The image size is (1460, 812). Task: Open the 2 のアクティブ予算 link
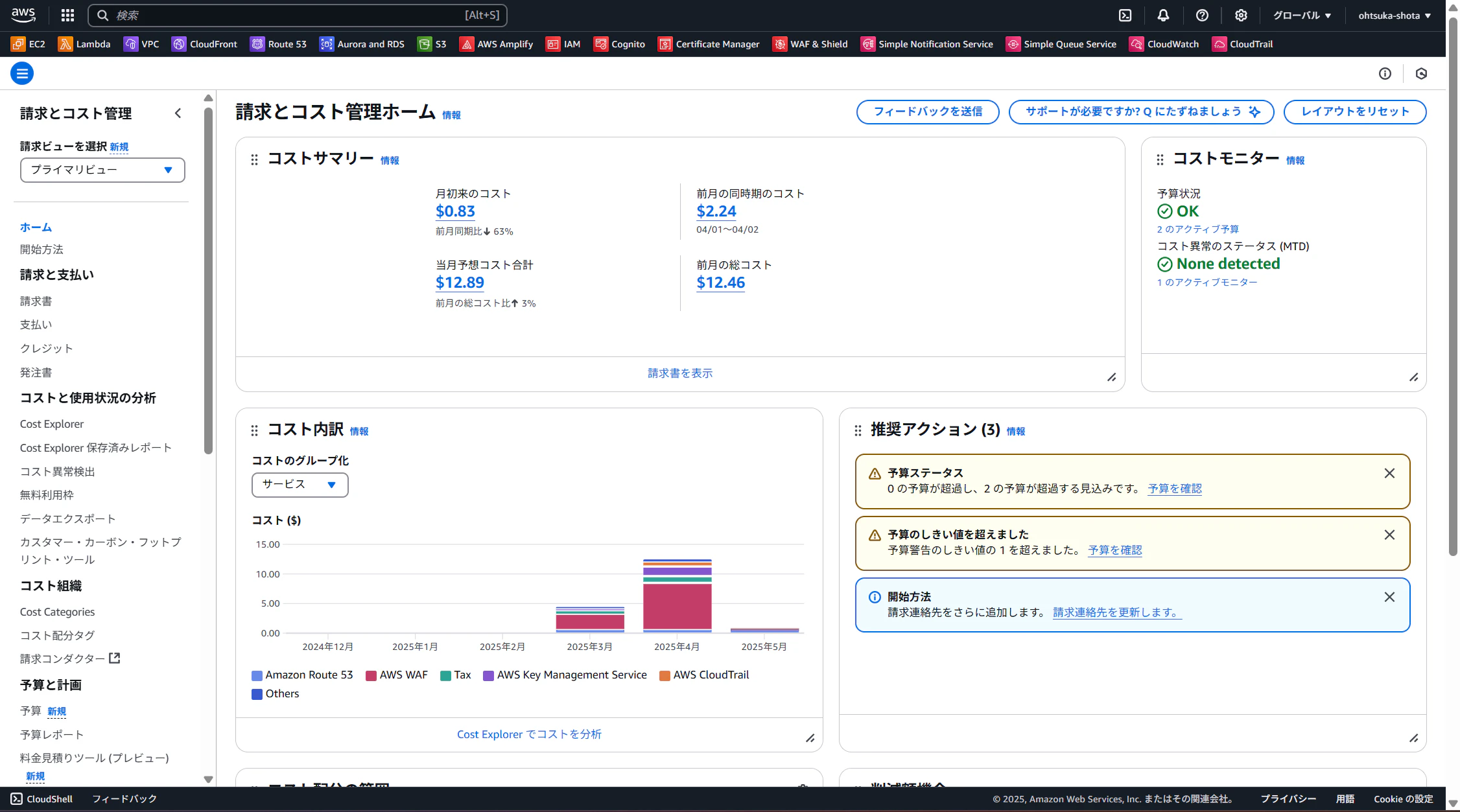1198,229
